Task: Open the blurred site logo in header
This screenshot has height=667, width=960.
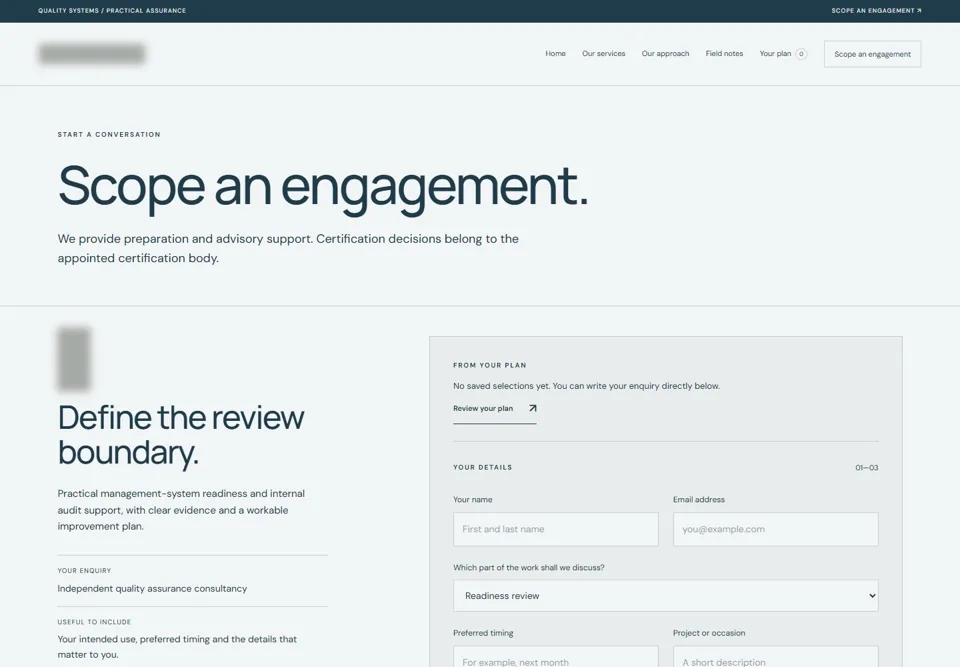Action: tap(92, 54)
